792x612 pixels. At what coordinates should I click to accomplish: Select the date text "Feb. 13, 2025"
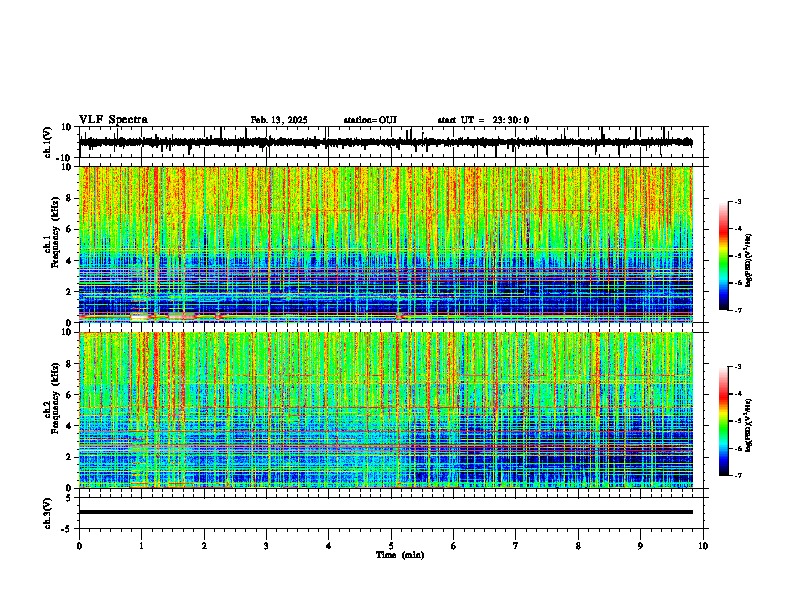tap(279, 120)
